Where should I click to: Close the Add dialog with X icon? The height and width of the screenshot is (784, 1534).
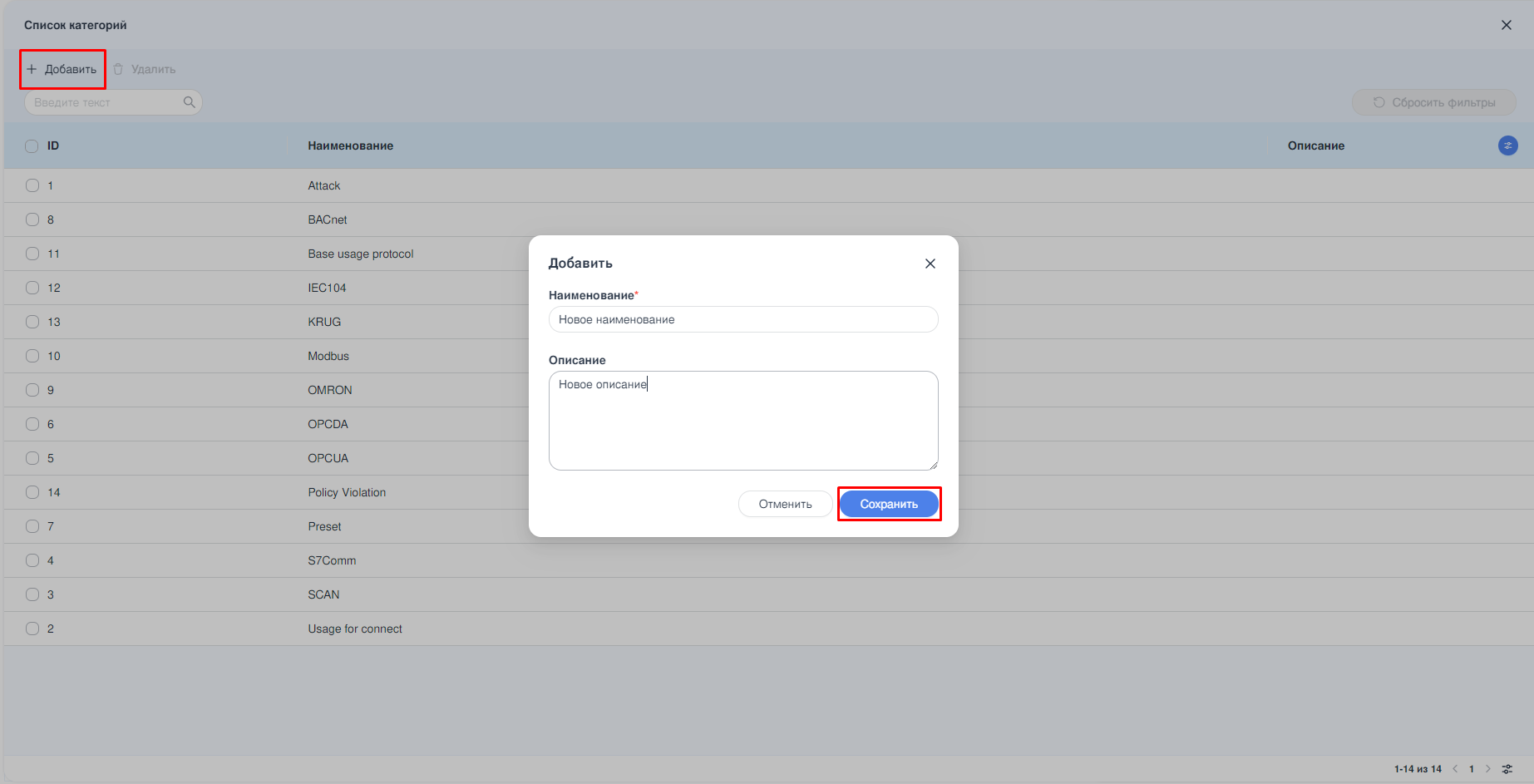pyautogui.click(x=930, y=264)
